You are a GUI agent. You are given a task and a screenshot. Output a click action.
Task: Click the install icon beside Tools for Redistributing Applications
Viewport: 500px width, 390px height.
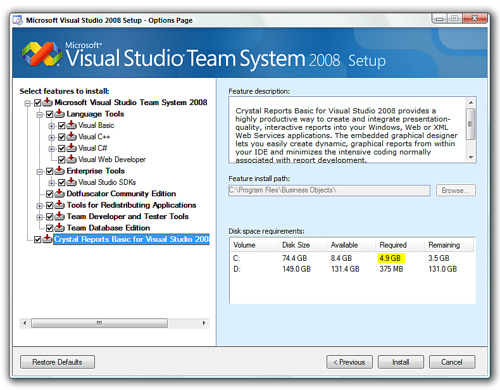(59, 205)
